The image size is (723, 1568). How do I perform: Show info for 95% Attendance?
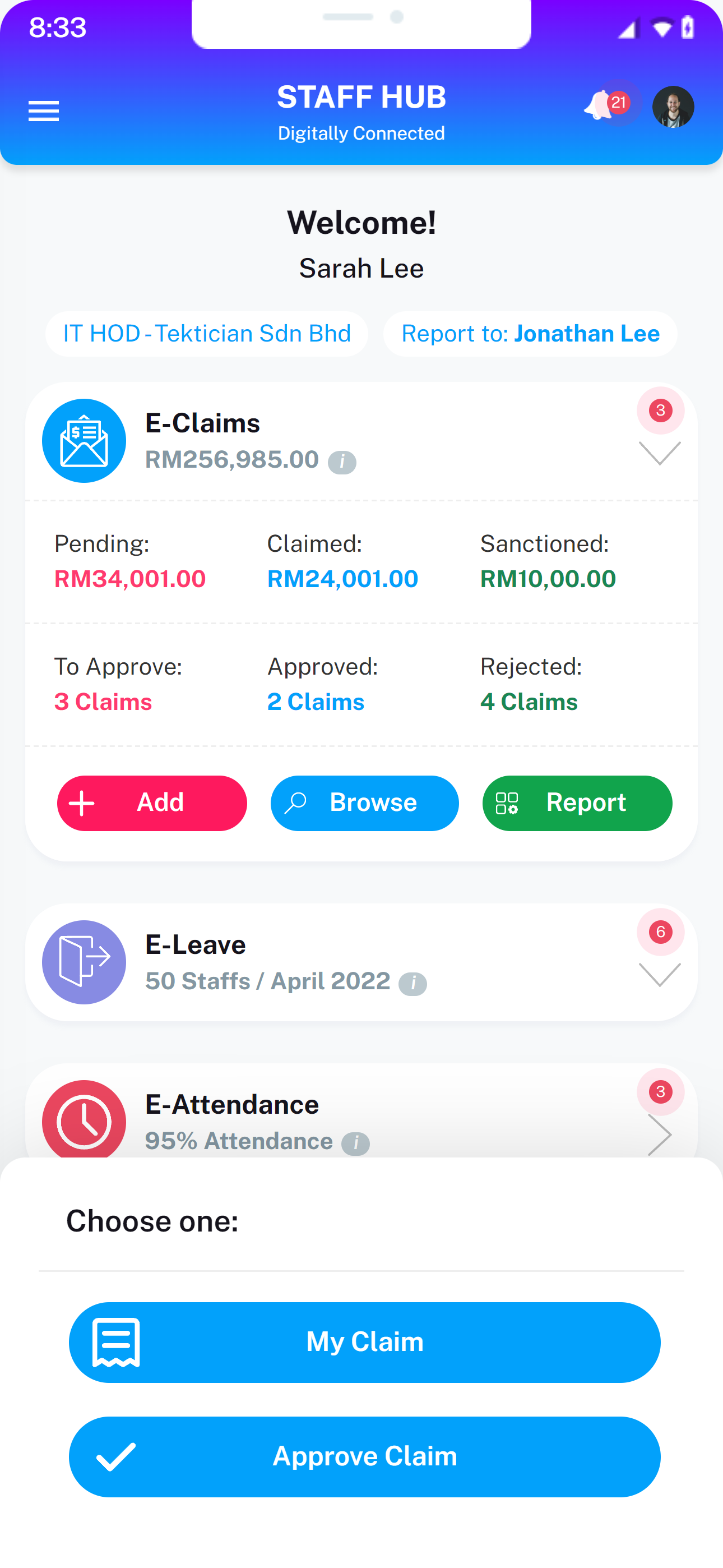(x=355, y=1143)
